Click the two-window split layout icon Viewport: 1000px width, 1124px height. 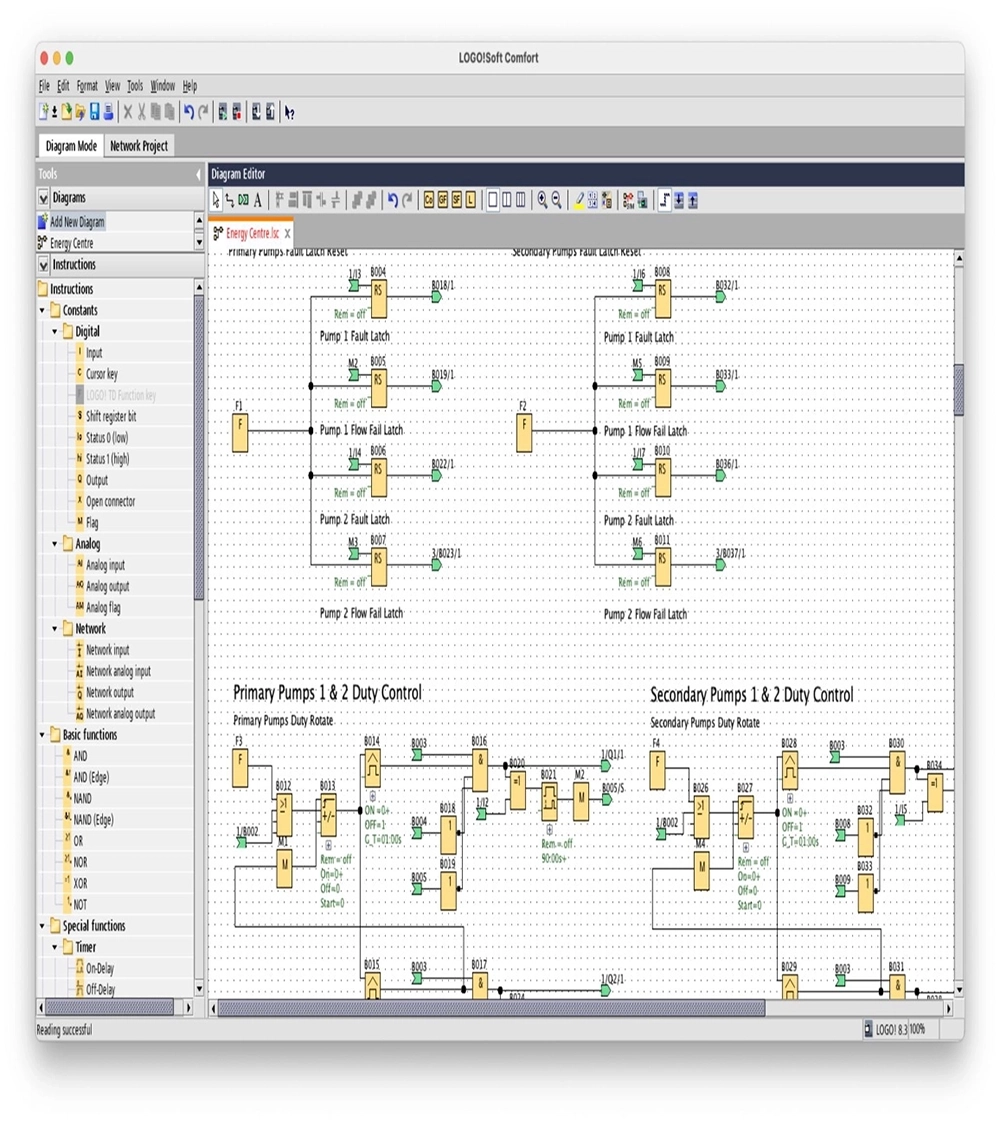tap(507, 201)
